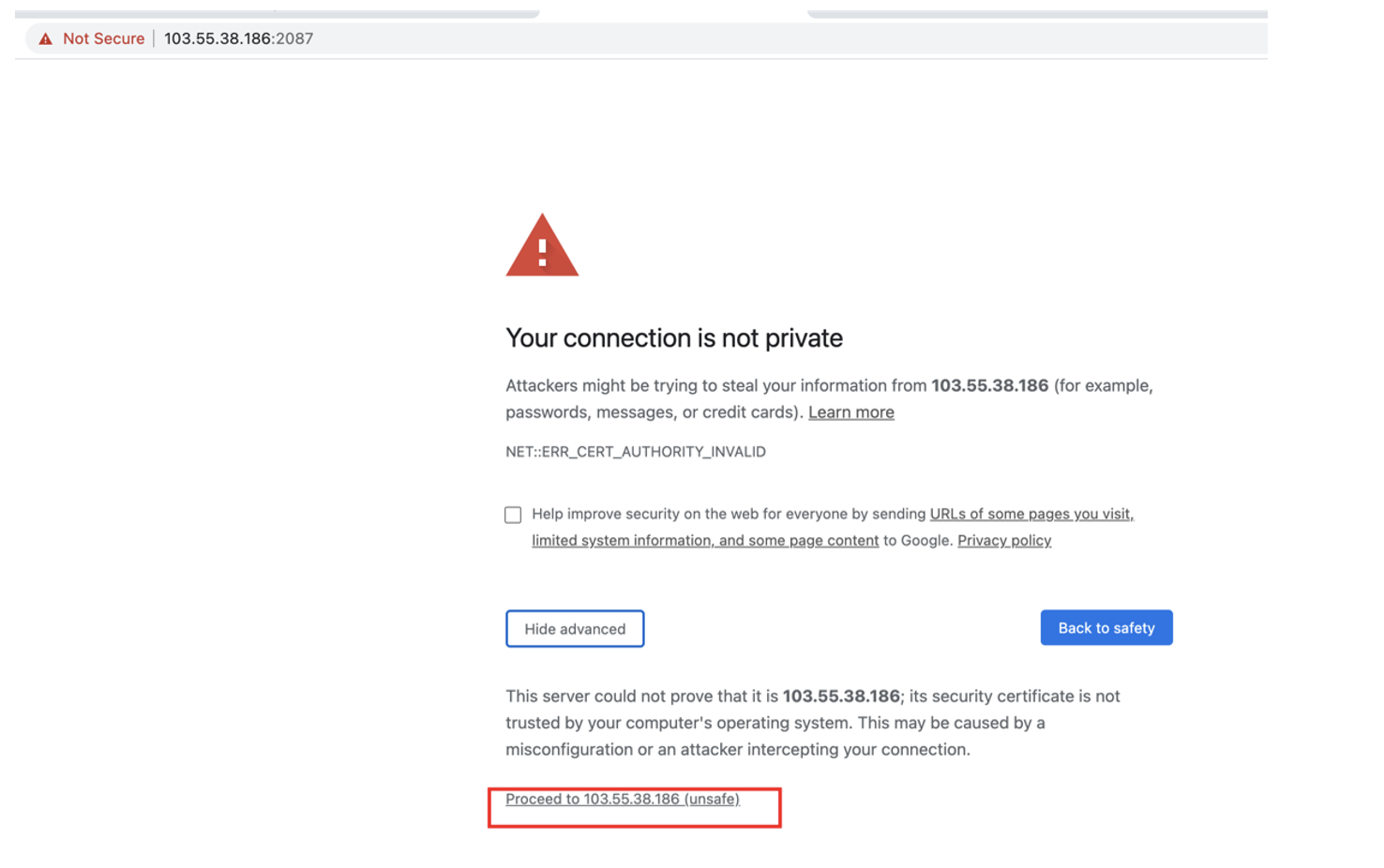Select the Not Secure label text
The height and width of the screenshot is (868, 1384).
pyautogui.click(x=103, y=38)
